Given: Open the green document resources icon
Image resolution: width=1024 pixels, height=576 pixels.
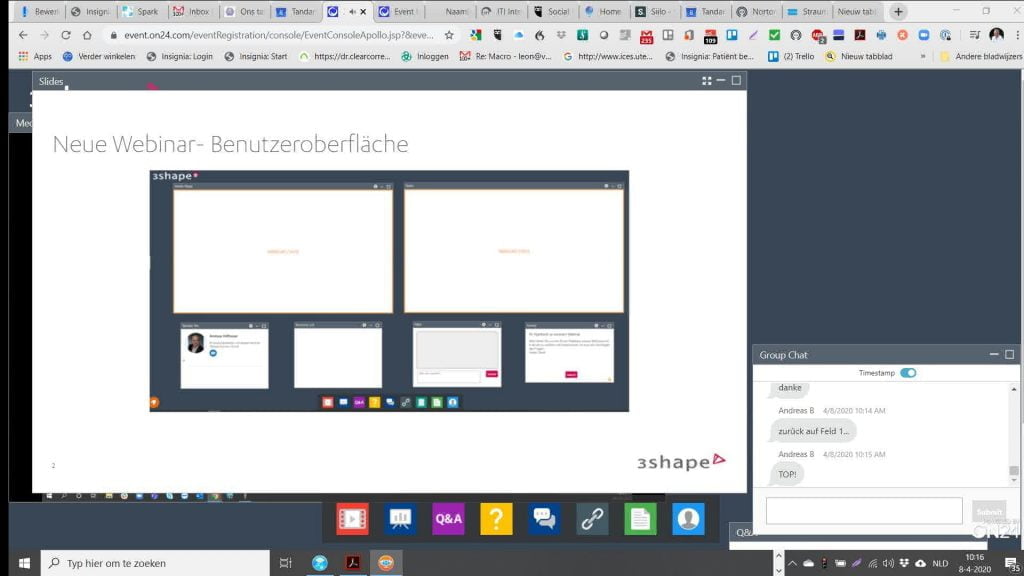Looking at the screenshot, I should tap(640, 518).
